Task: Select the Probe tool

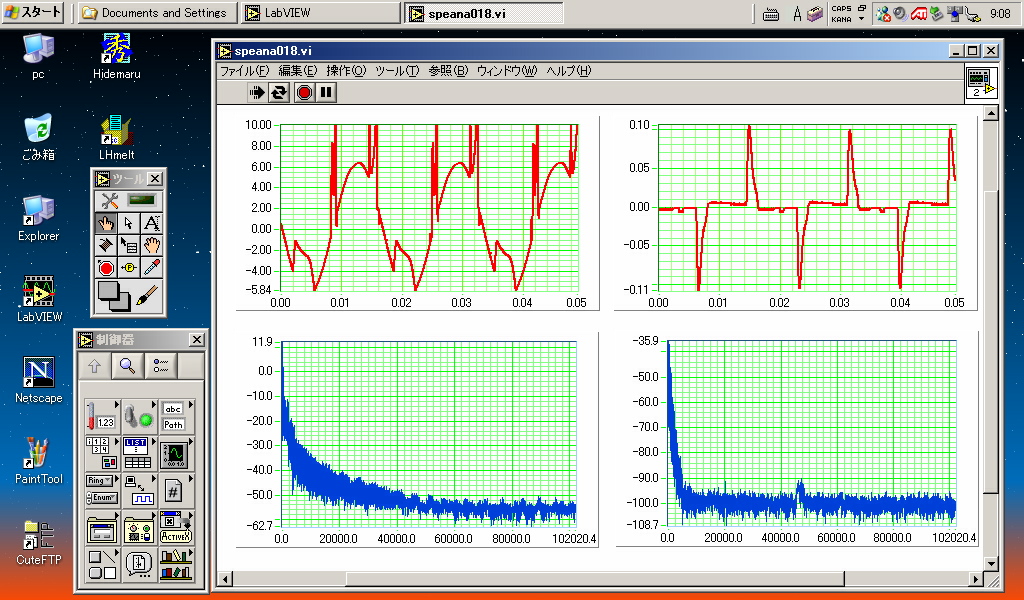Action: [x=128, y=268]
